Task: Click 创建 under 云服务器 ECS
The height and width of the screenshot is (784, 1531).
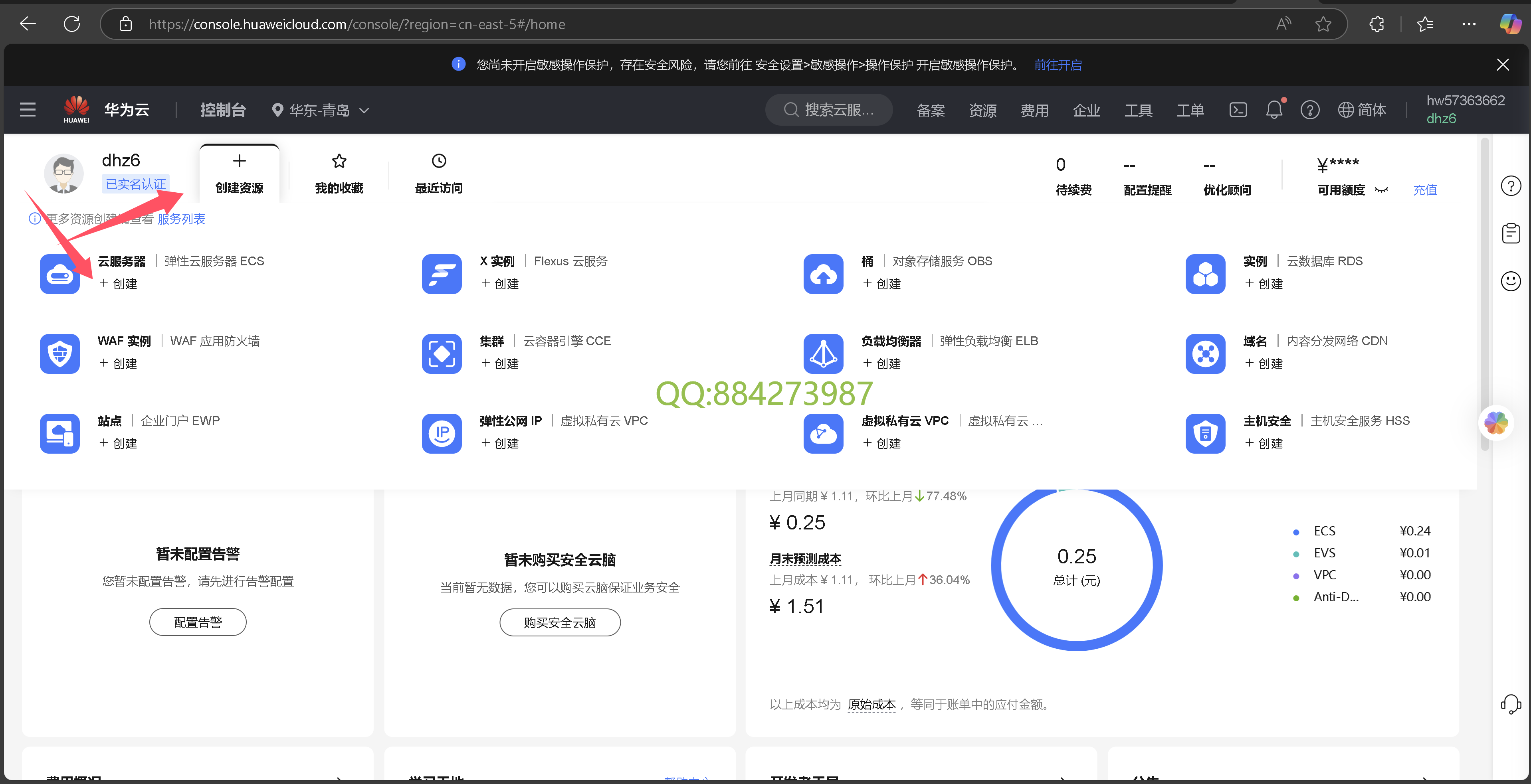Action: click(x=118, y=284)
